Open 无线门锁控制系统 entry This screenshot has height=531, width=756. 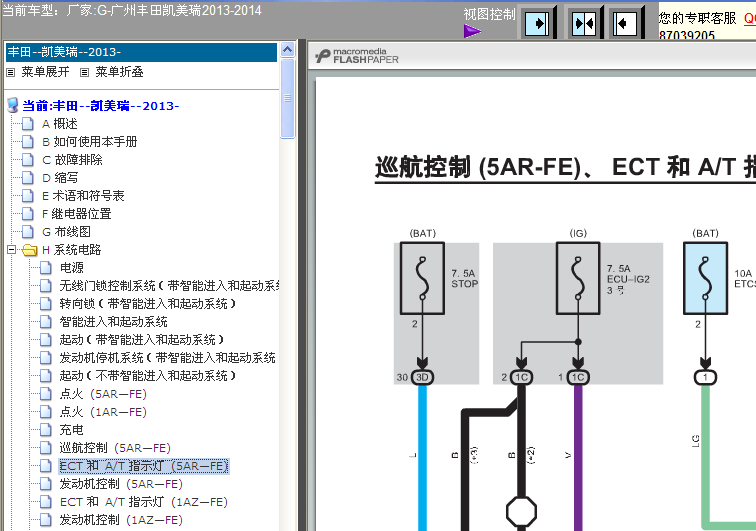point(169,286)
